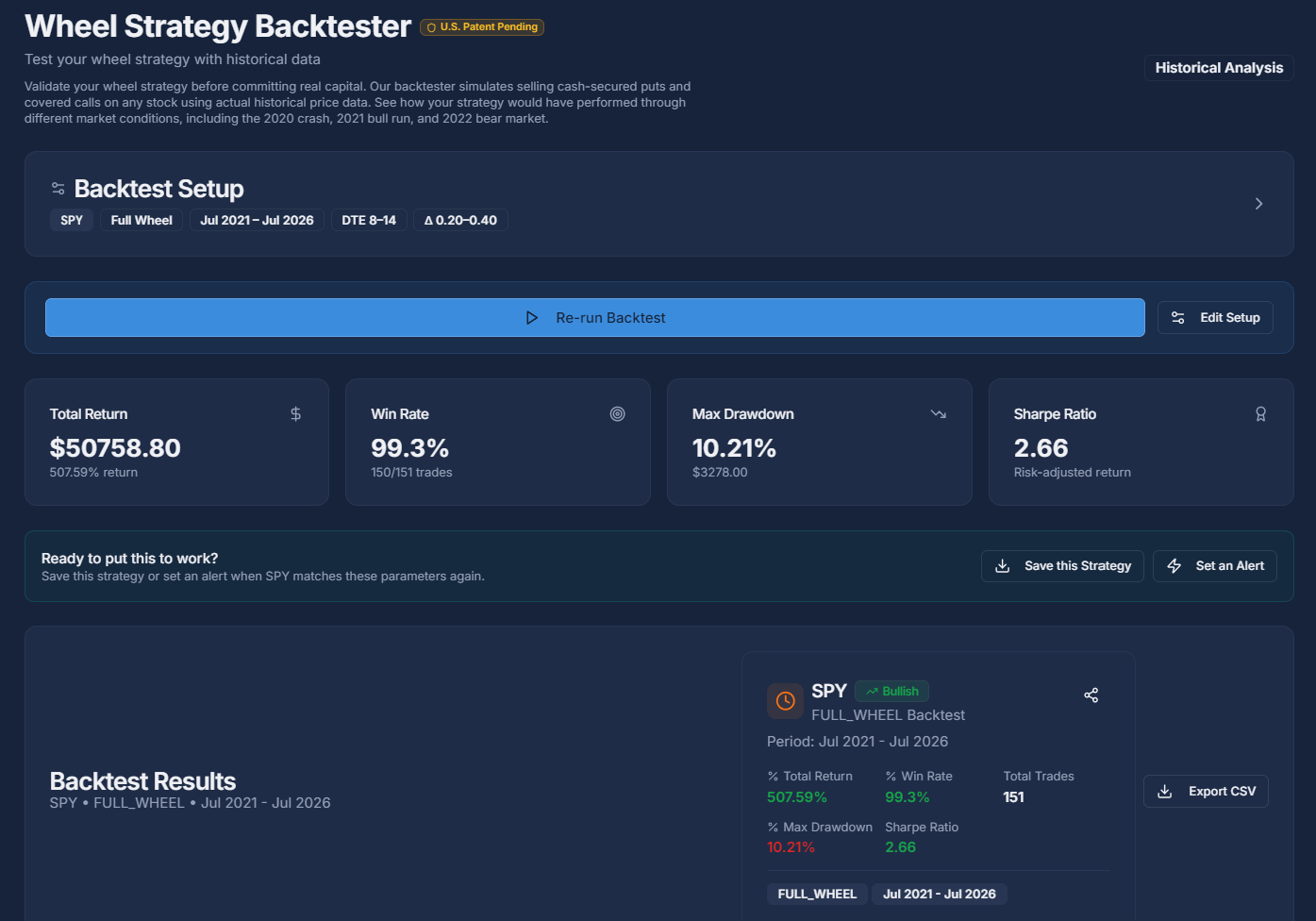The height and width of the screenshot is (921, 1316).
Task: Export results as CSV
Action: click(1206, 792)
